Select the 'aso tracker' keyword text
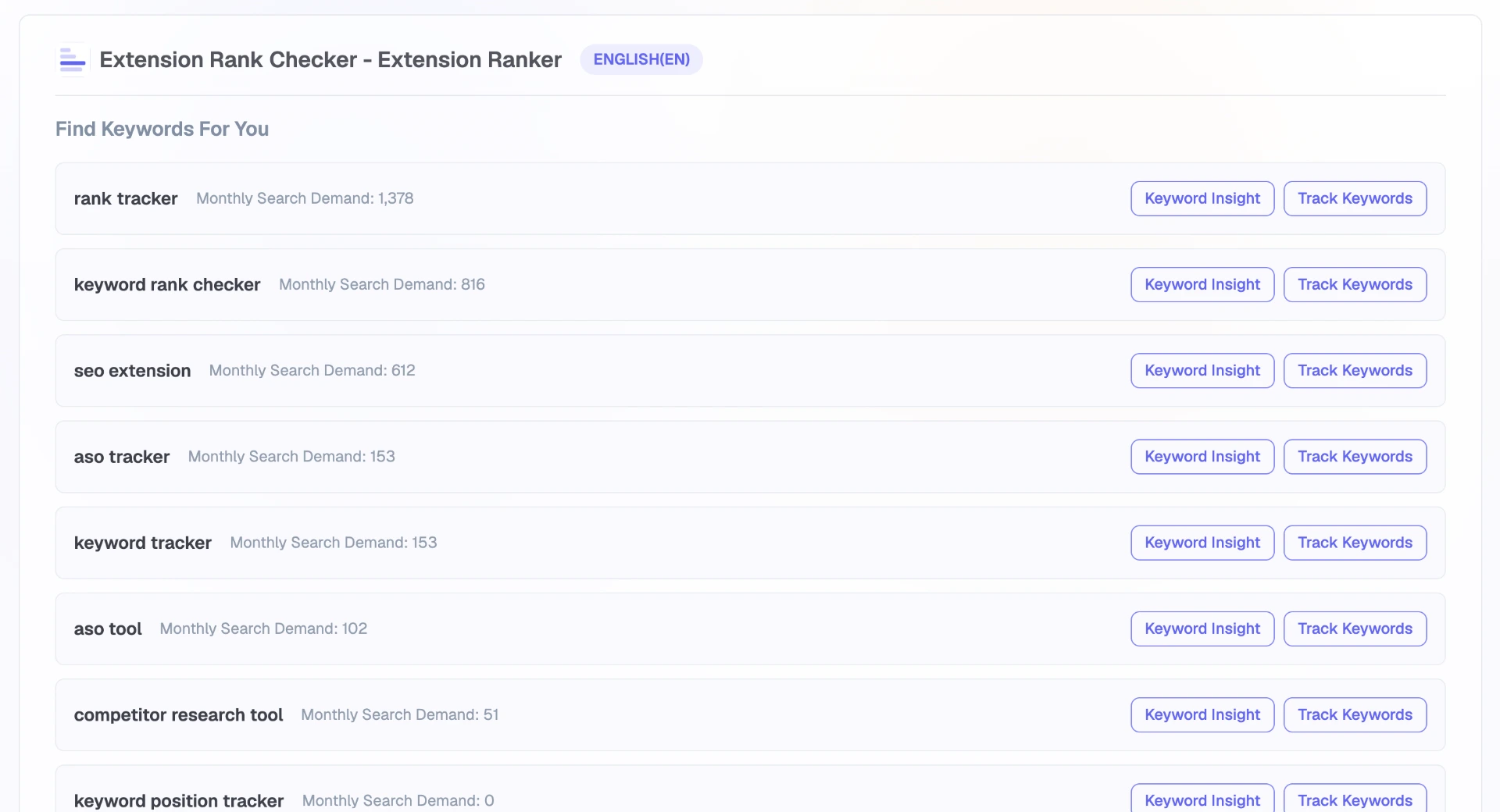Screen dimensions: 1500x812 pyautogui.click(x=122, y=457)
